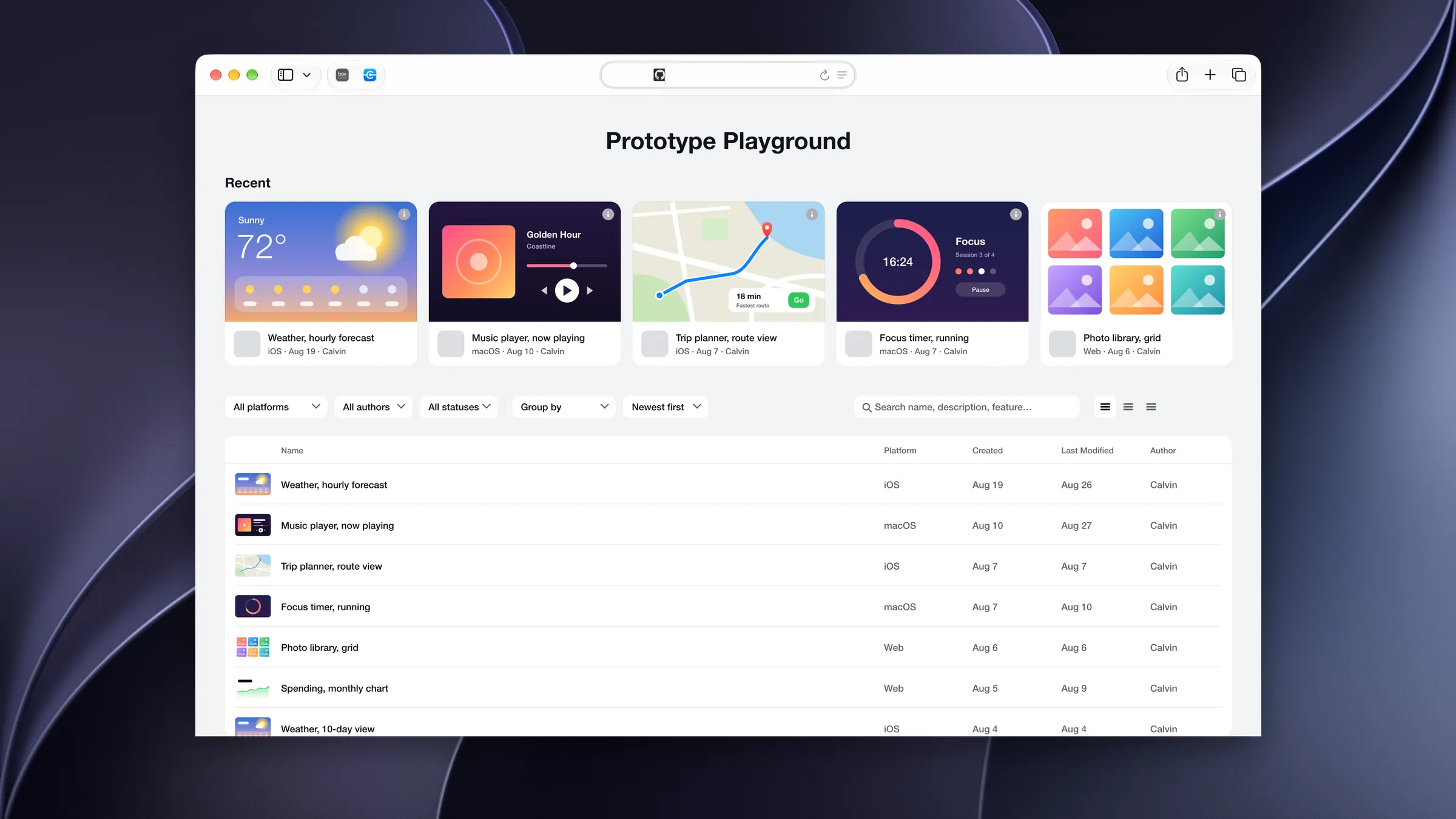The width and height of the screenshot is (1456, 819).
Task: Open Focus timer, running in the list
Action: pos(325,607)
